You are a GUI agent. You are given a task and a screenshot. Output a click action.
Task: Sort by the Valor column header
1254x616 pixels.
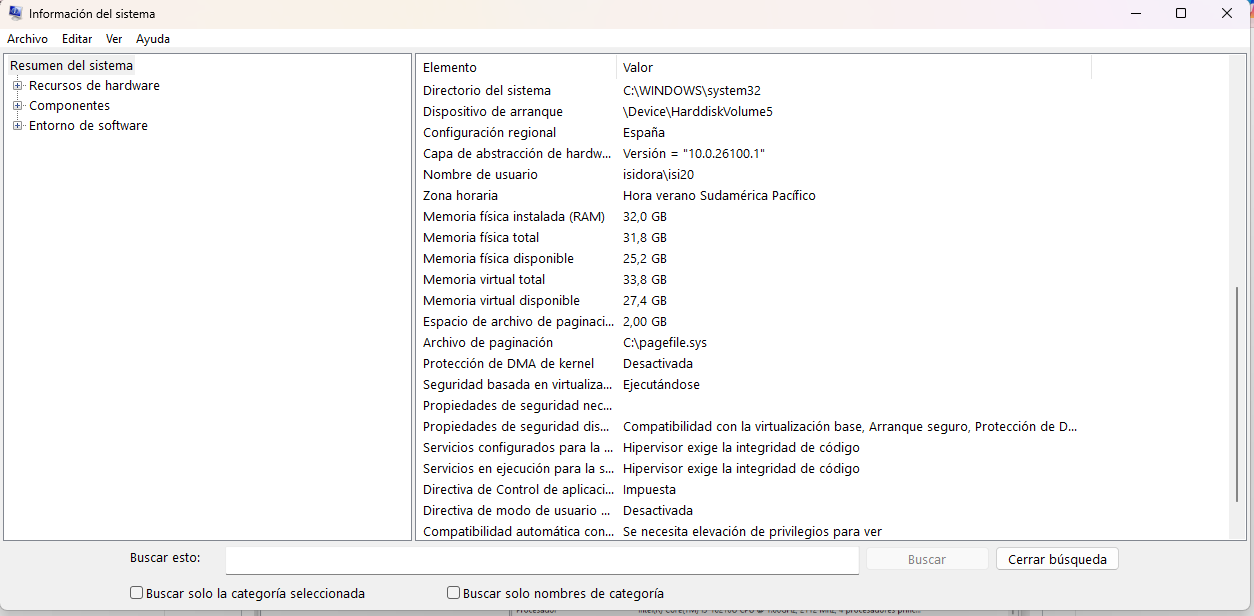(x=853, y=67)
